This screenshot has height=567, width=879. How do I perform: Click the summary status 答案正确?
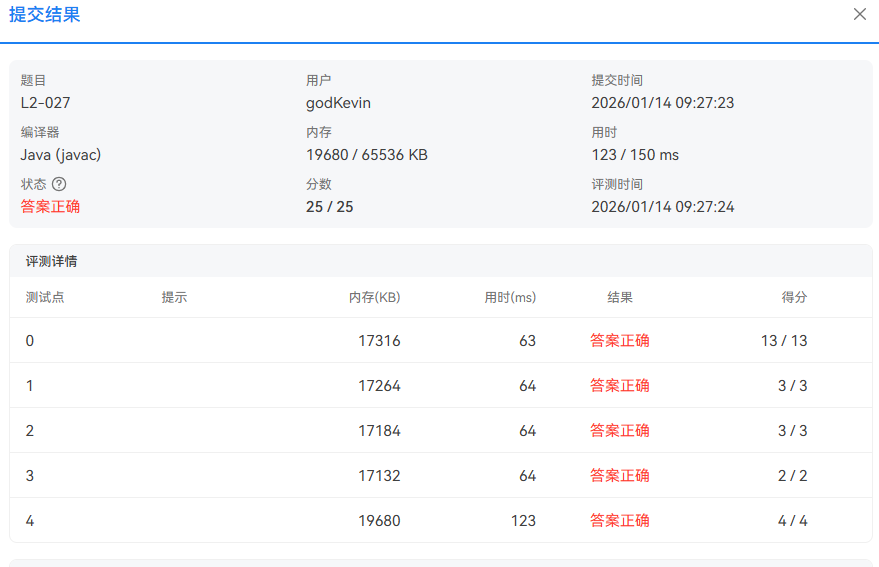pyautogui.click(x=50, y=207)
